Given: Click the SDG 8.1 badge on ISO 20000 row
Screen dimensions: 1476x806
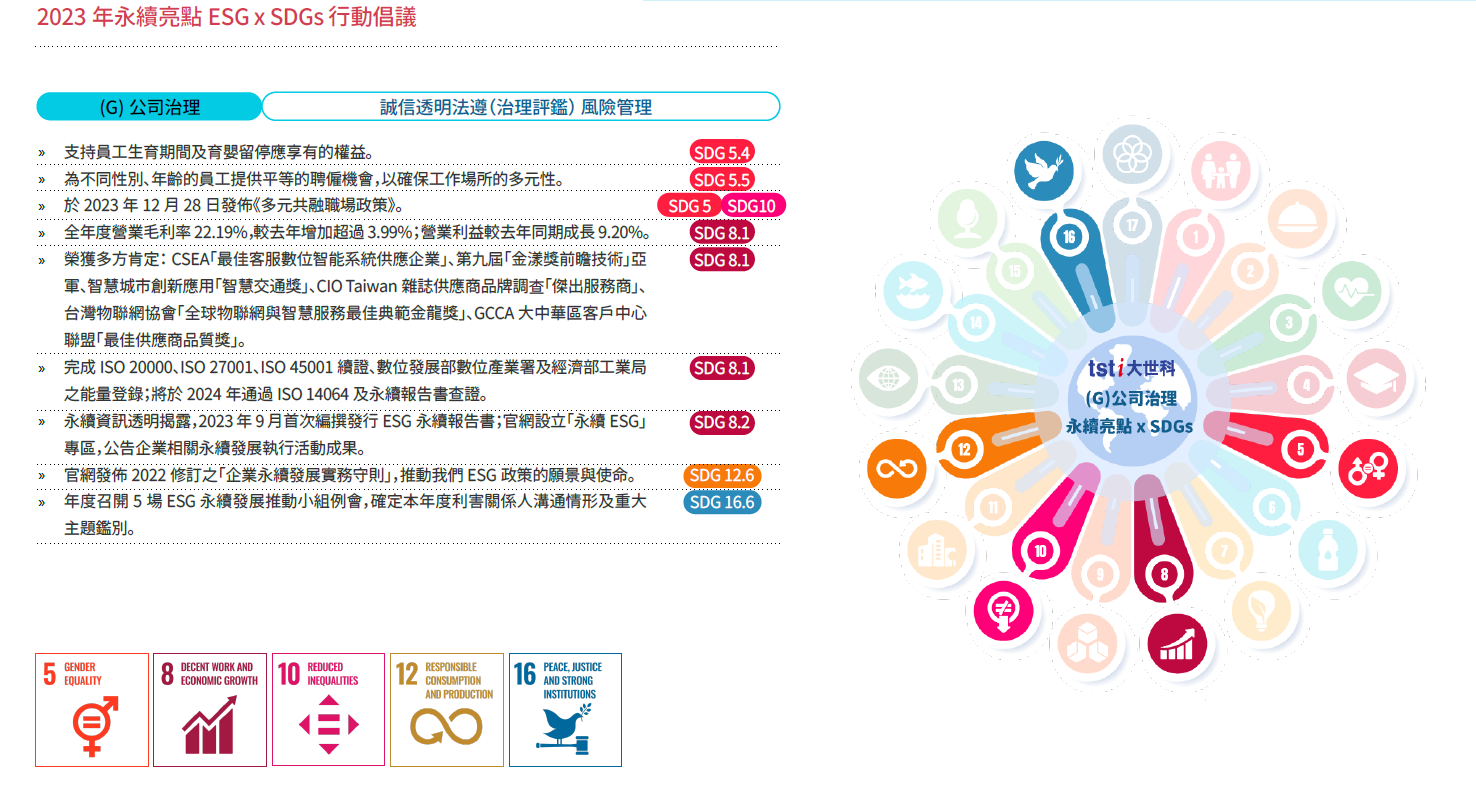Looking at the screenshot, I should [x=722, y=368].
